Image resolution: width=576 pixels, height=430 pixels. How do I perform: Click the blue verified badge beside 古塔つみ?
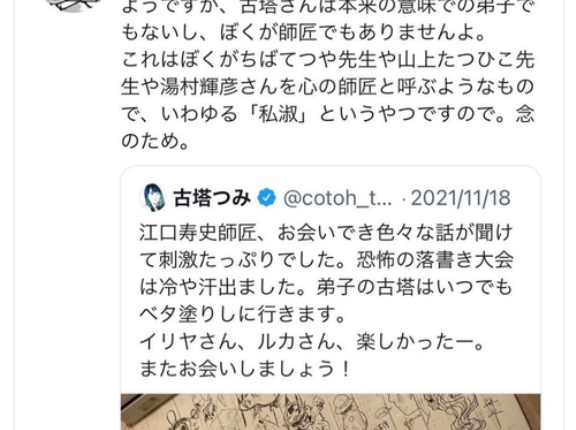[x=266, y=198]
